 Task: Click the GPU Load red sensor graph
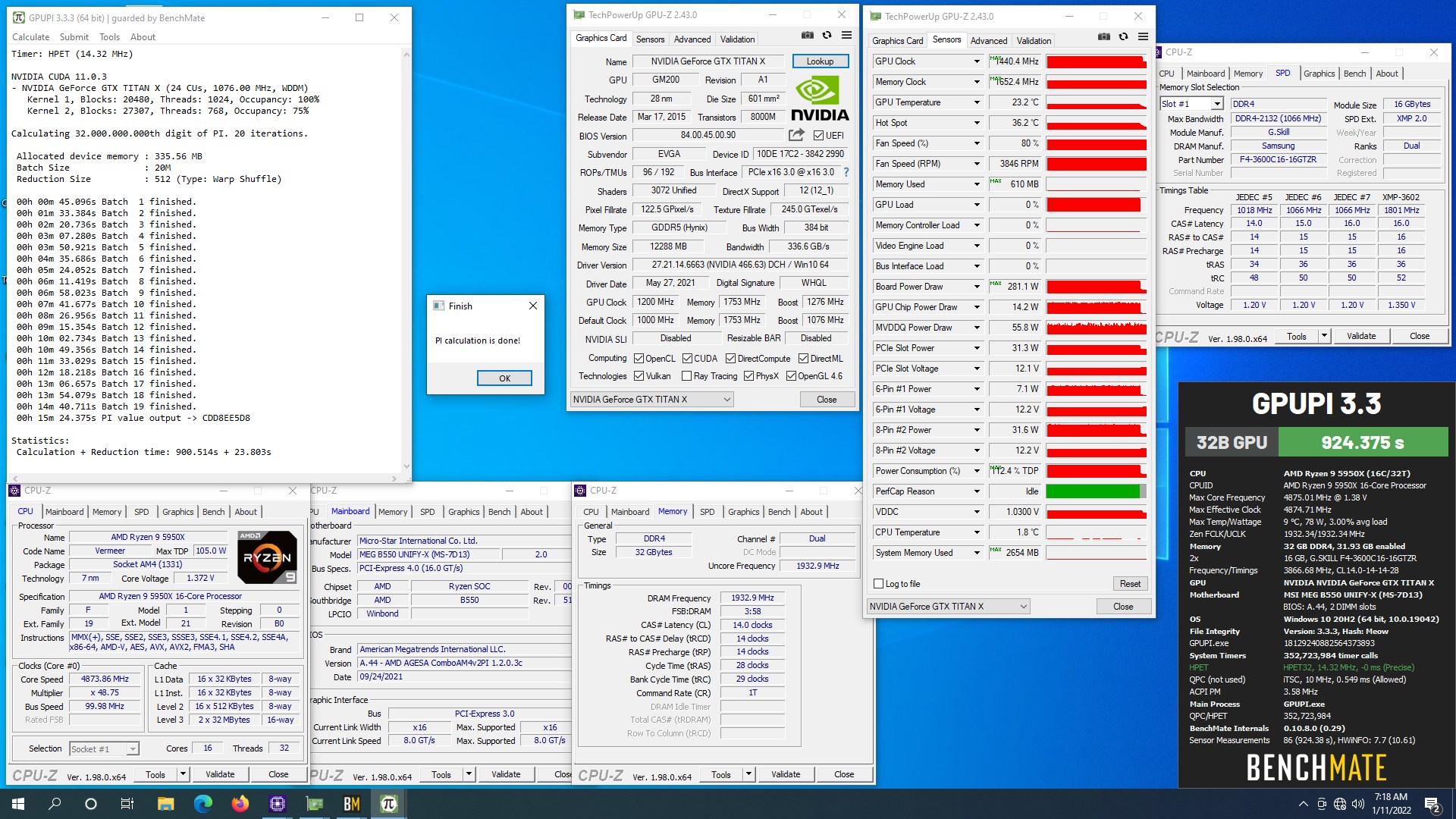pos(1097,205)
